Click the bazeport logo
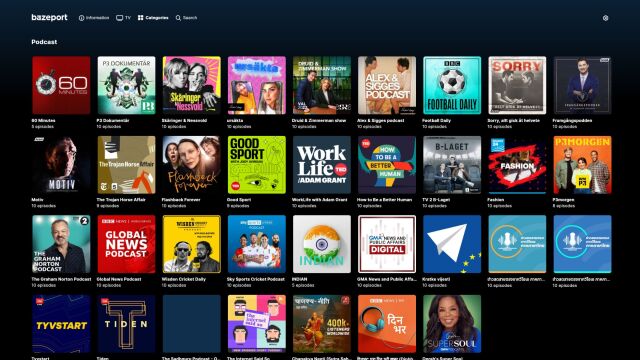Viewport: 640px width, 360px height. pos(49,18)
